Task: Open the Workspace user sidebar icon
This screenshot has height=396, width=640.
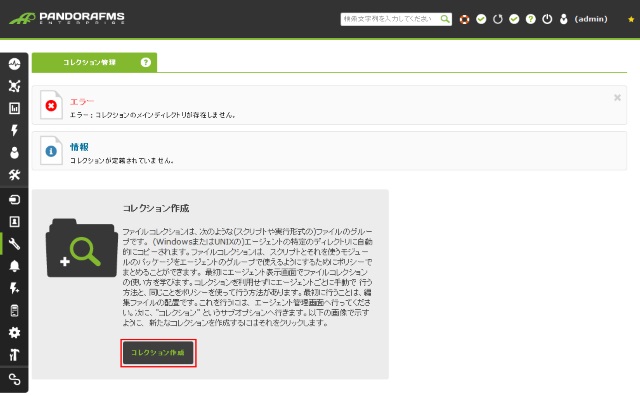Action: click(14, 153)
